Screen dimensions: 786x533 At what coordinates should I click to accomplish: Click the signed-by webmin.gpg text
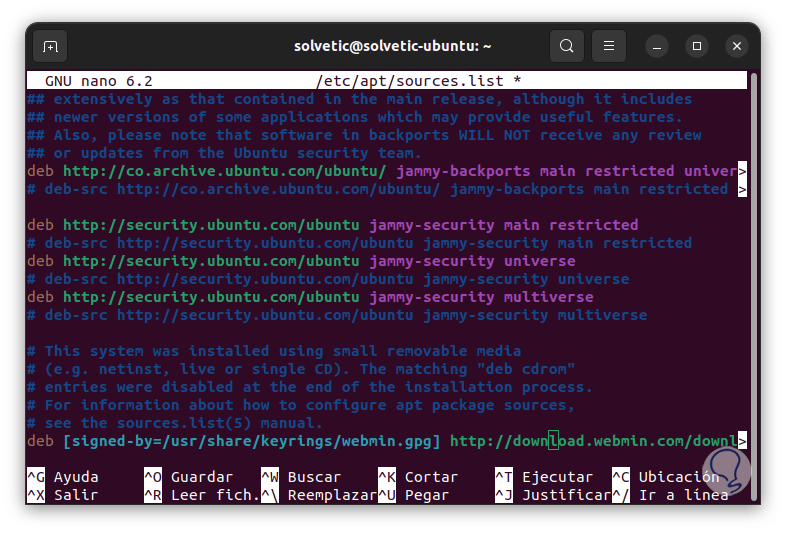point(252,441)
